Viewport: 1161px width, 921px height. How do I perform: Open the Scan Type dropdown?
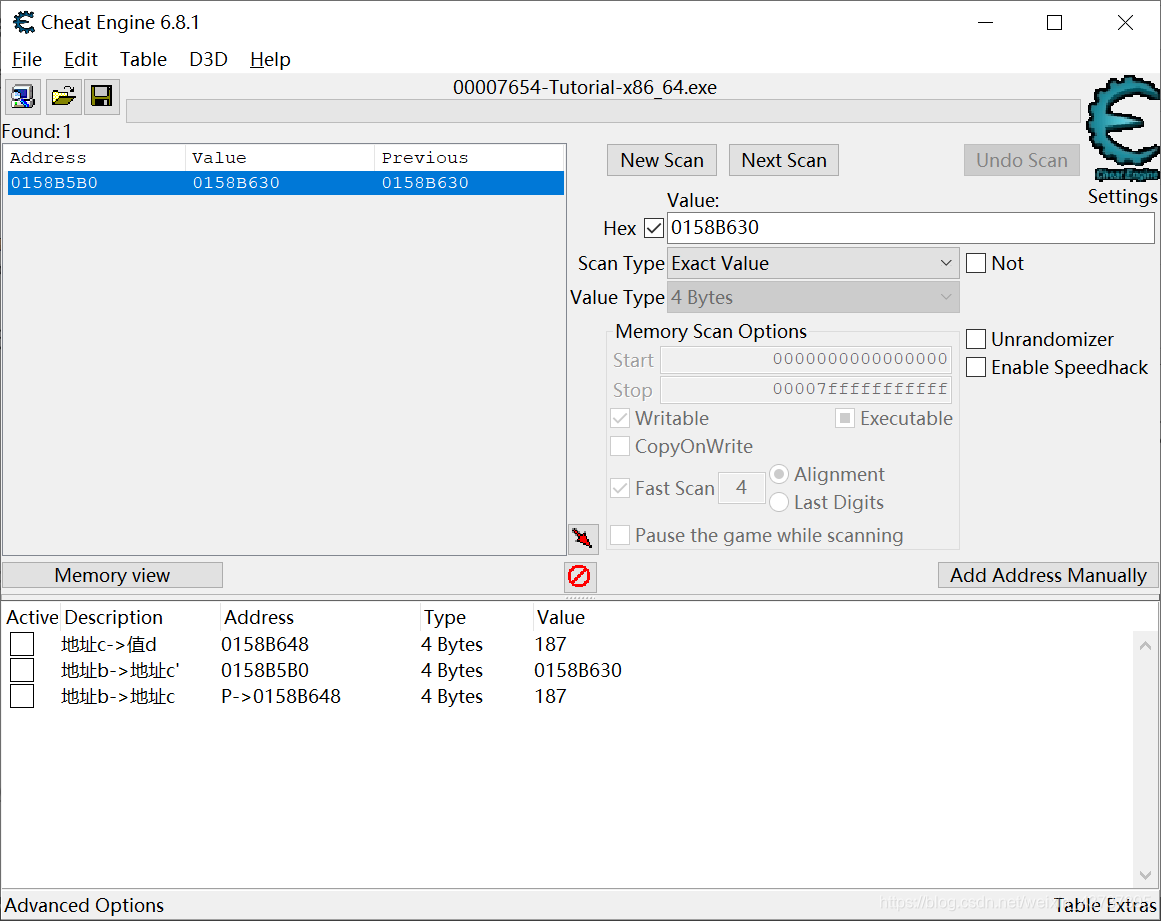pos(813,264)
